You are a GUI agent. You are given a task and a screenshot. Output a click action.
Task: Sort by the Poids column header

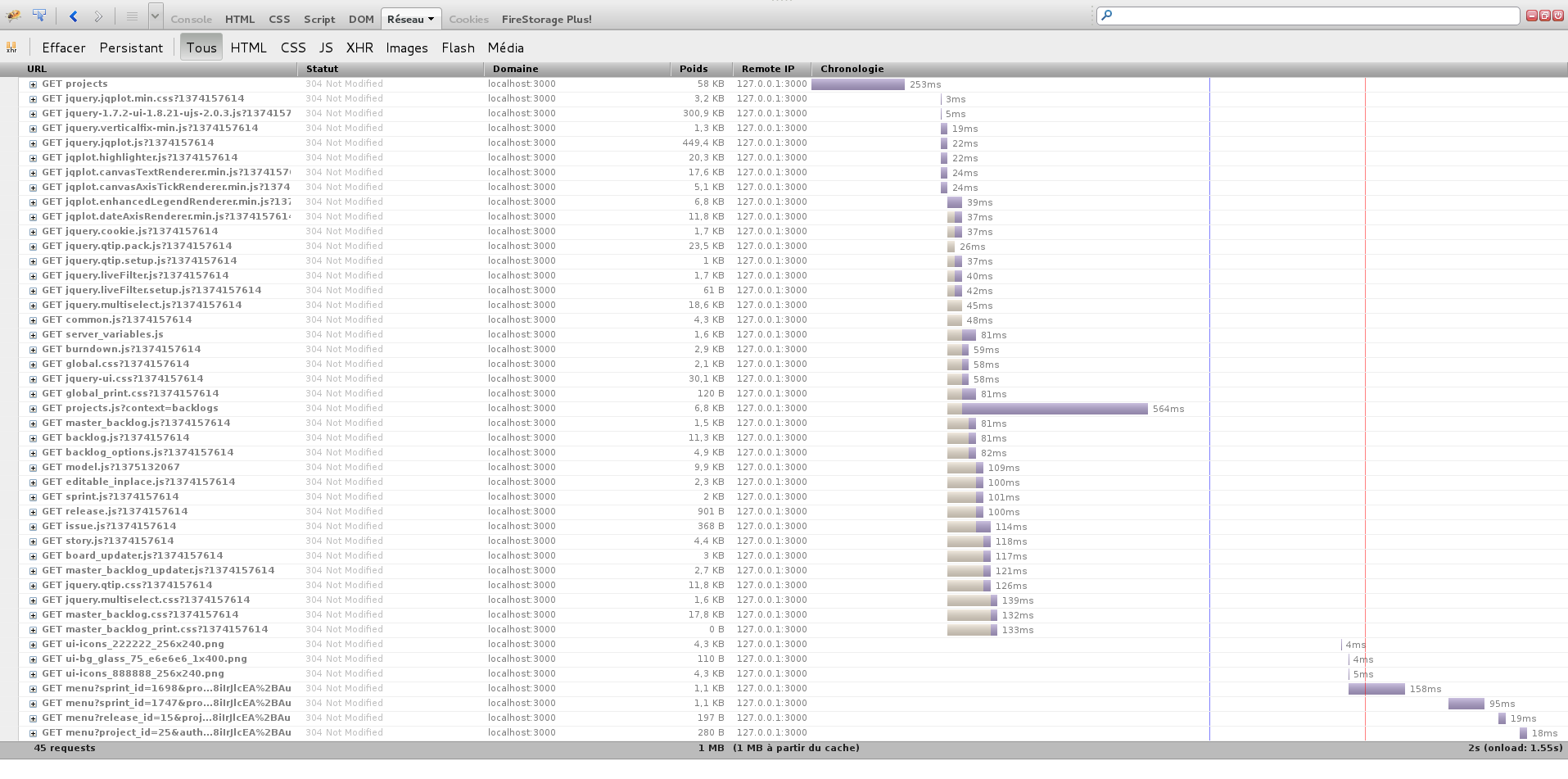coord(701,69)
